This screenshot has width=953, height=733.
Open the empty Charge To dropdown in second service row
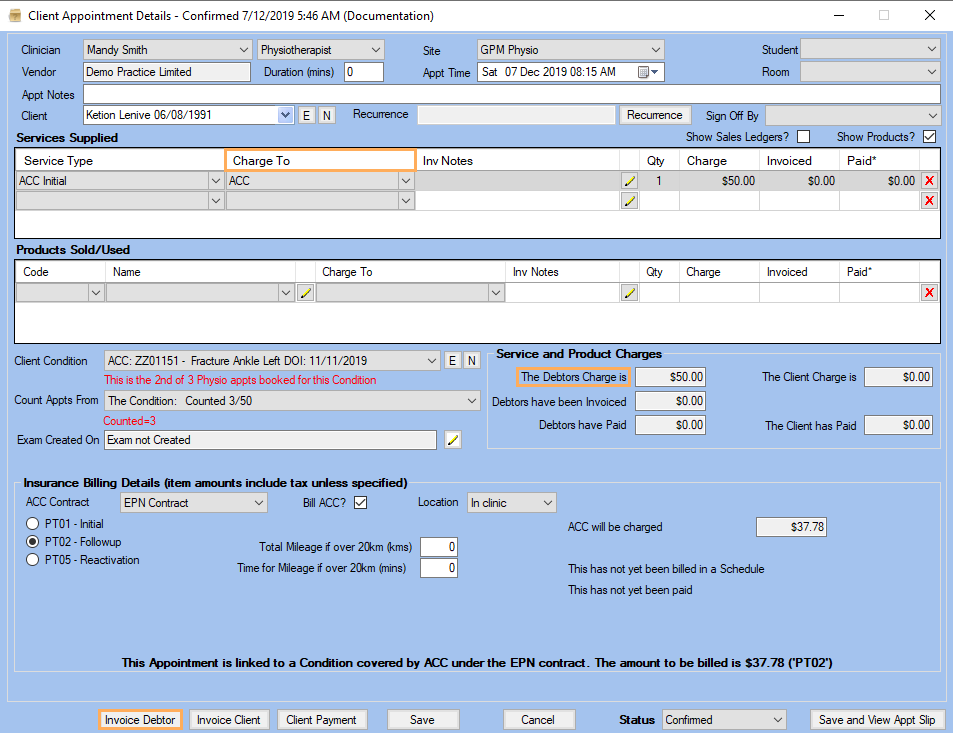coord(406,201)
